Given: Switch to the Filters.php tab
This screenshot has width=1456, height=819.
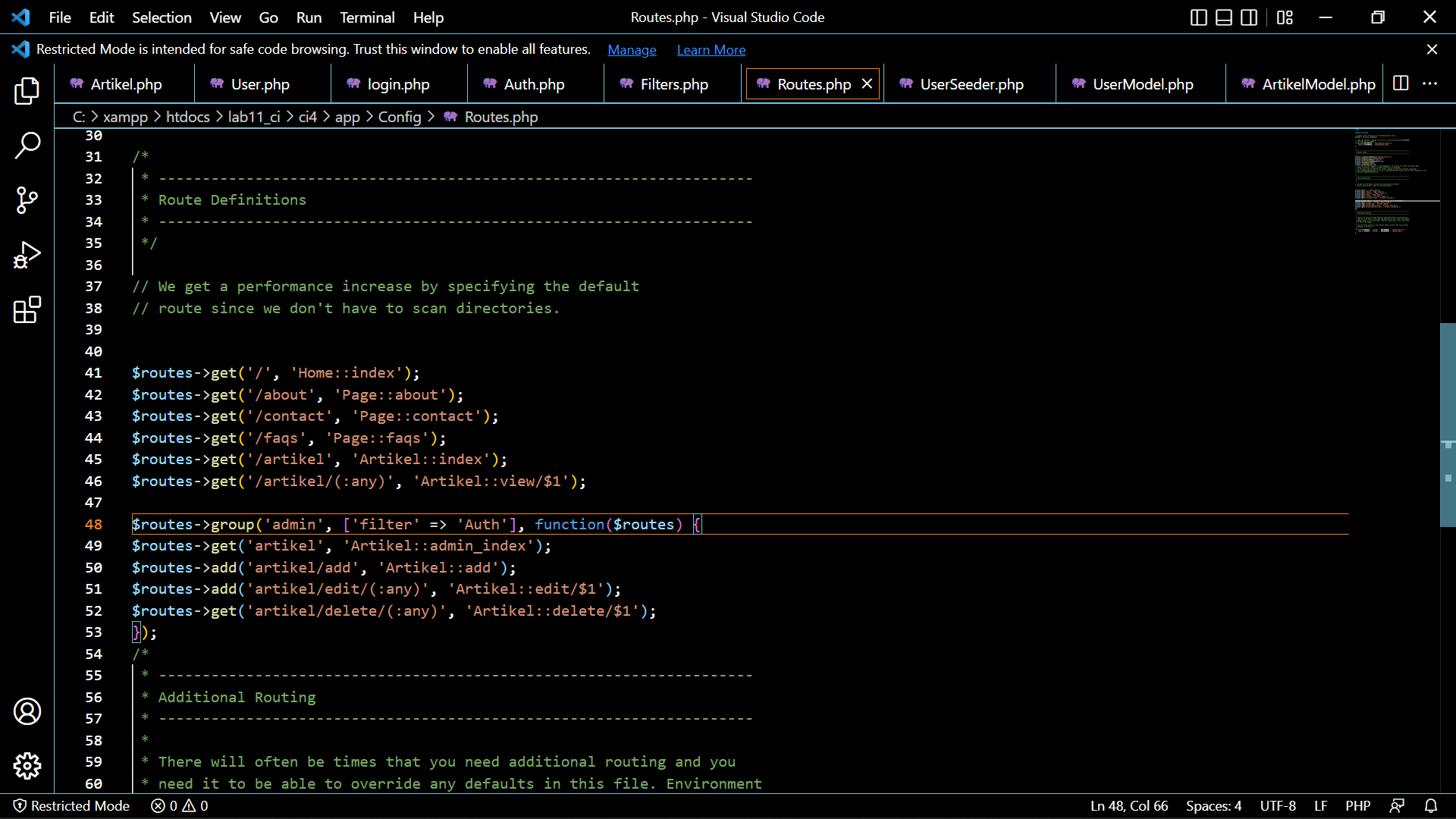Looking at the screenshot, I should [x=673, y=84].
